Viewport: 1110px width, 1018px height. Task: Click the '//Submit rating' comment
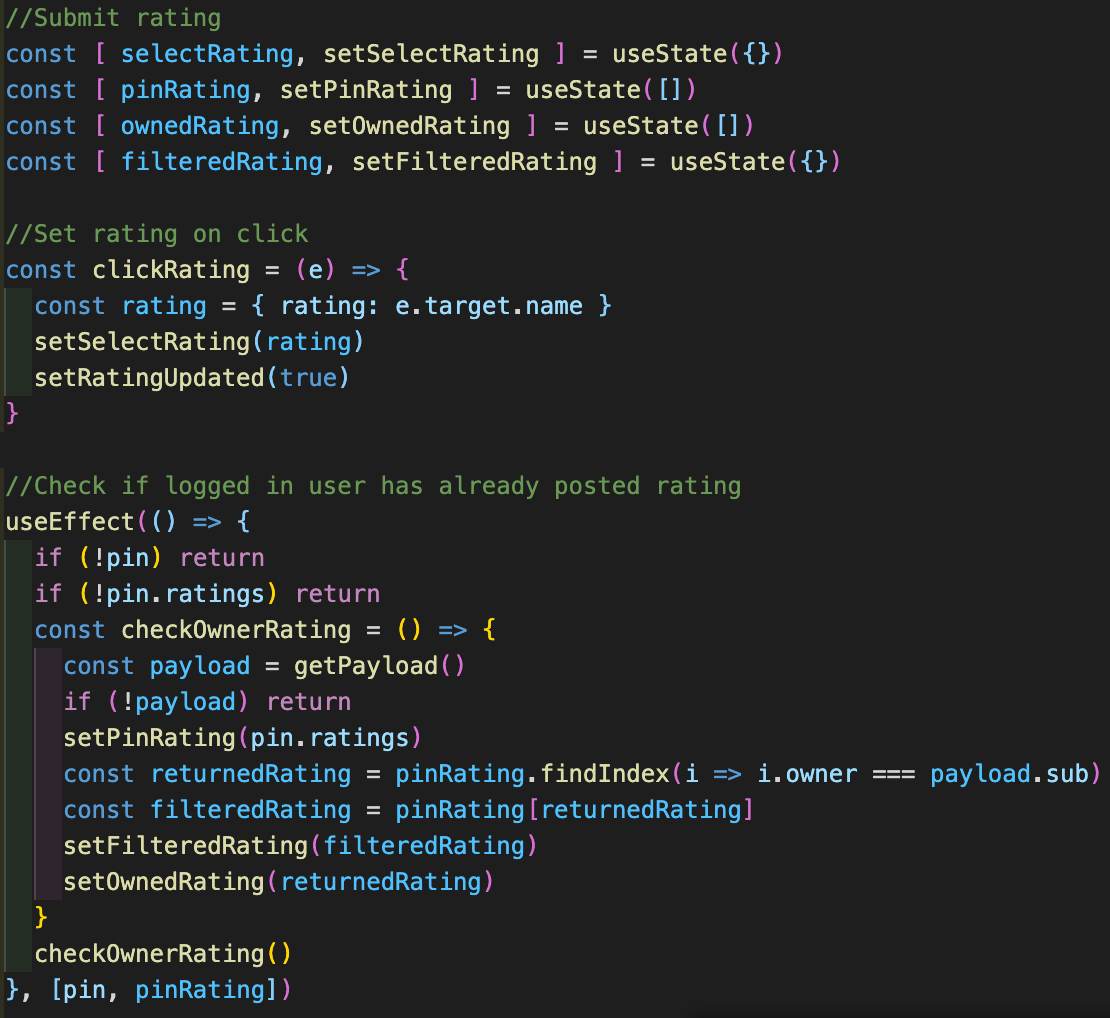click(x=113, y=18)
